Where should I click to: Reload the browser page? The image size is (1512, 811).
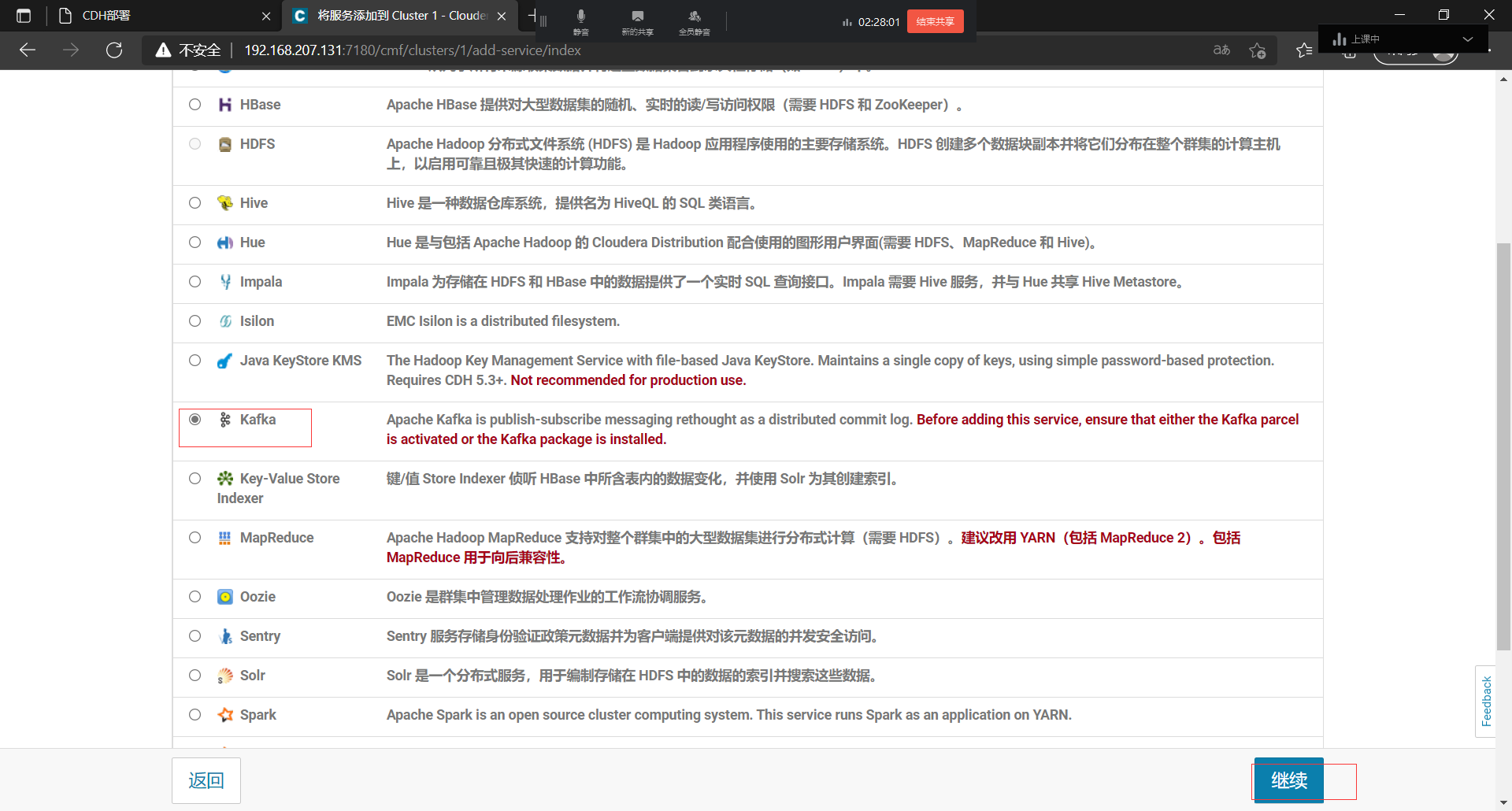pos(114,50)
